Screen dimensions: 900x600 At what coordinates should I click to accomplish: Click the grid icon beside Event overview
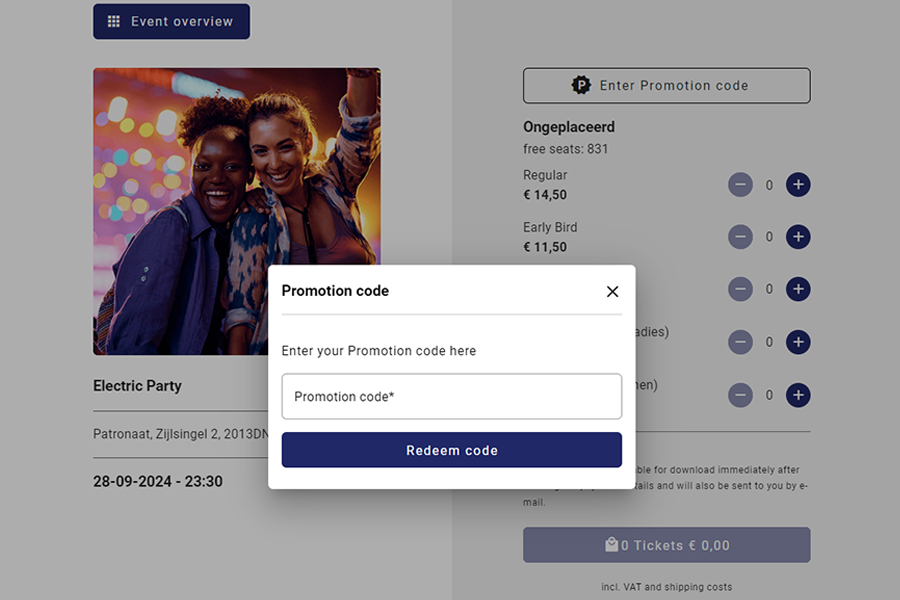click(x=114, y=21)
